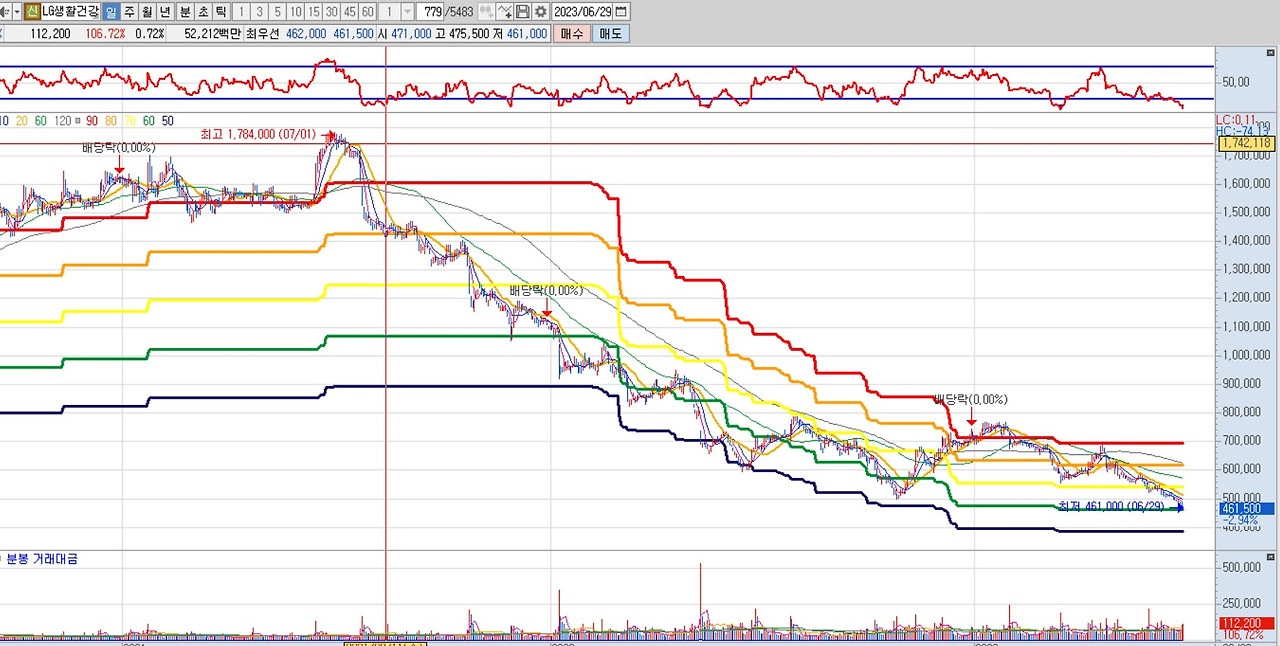The image size is (1280, 646).
Task: Click the 461,500 best bid price
Action: [353, 33]
